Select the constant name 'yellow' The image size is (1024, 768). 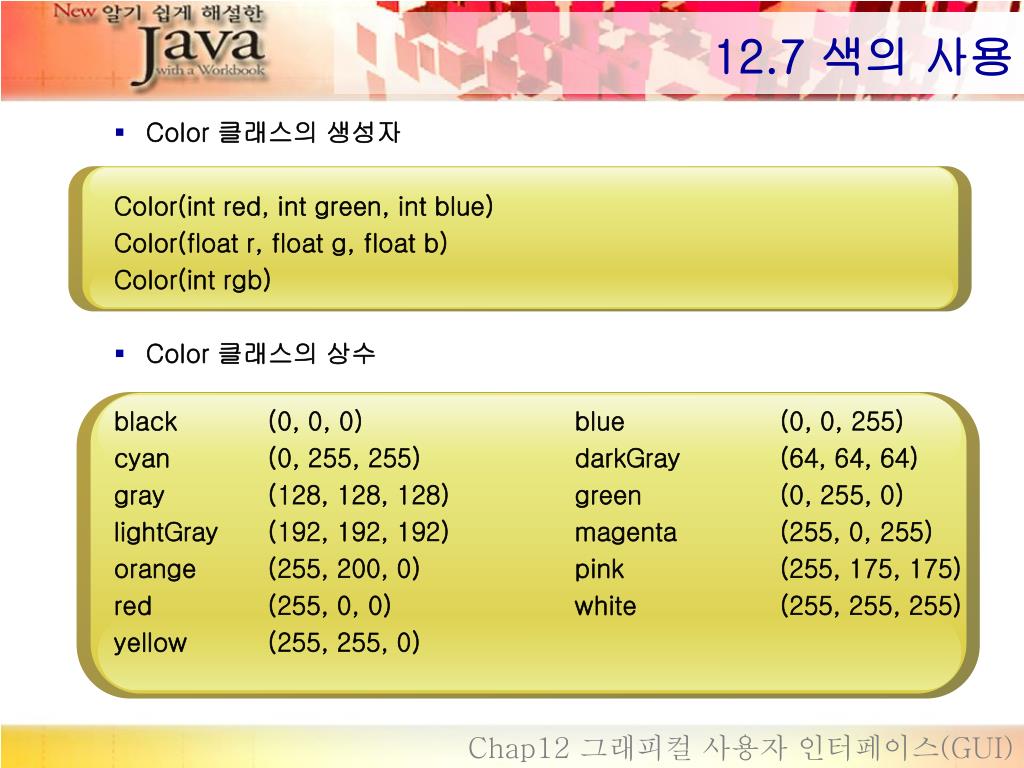tap(150, 643)
